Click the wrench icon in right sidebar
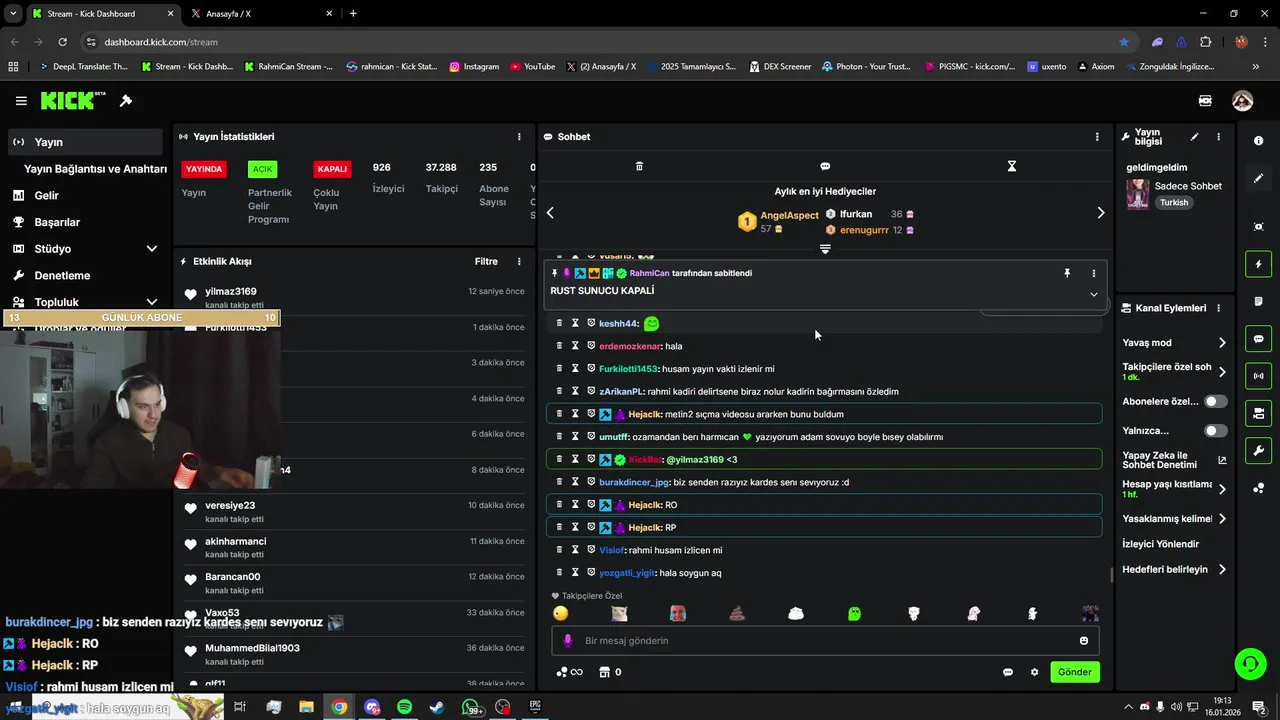The image size is (1280, 720). point(1258,451)
